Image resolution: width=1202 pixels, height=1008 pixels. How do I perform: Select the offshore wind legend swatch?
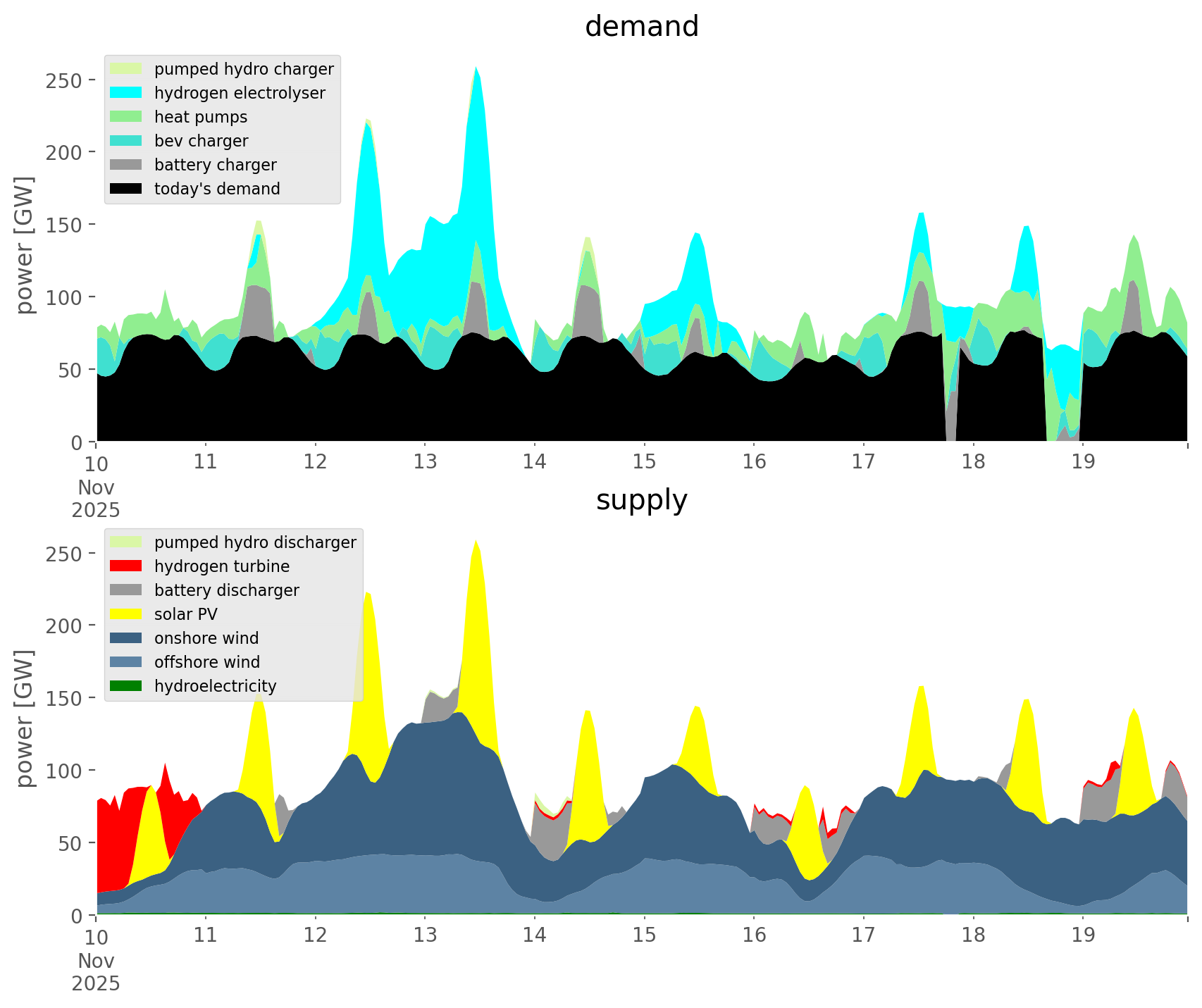pos(126,662)
